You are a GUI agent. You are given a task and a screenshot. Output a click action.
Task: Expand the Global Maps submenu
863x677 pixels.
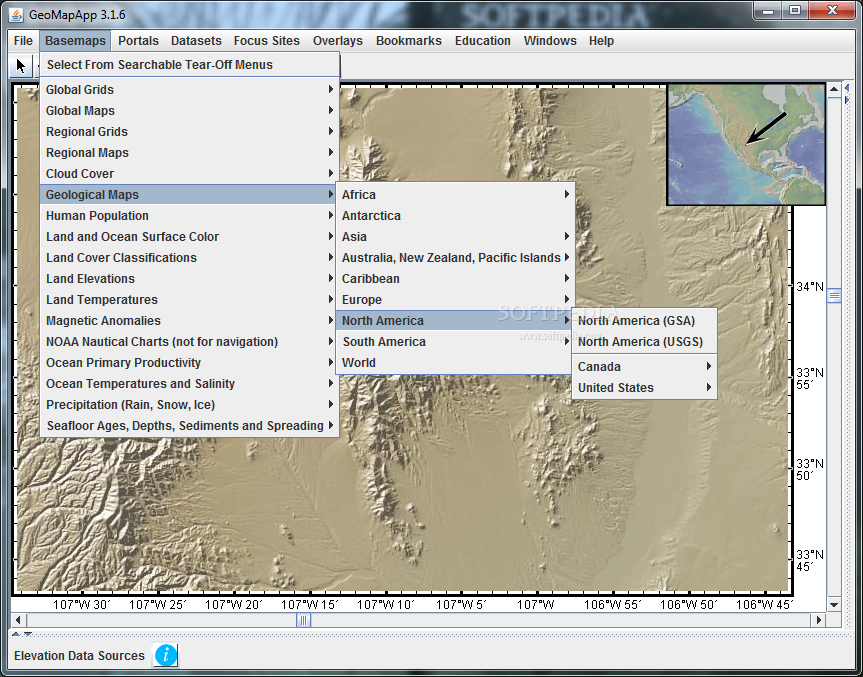189,111
